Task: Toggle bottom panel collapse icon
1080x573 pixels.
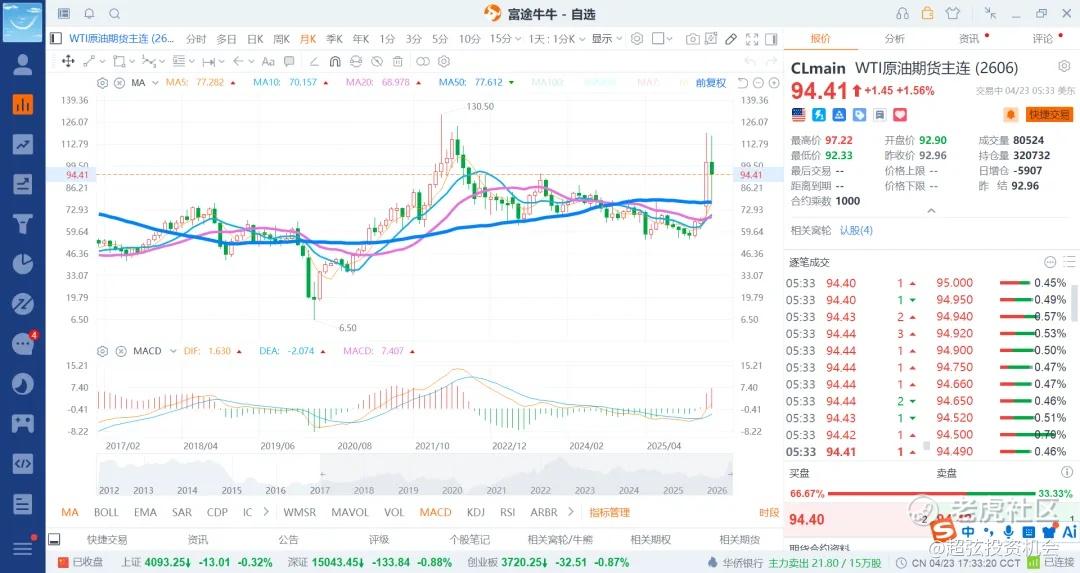Action: (x=54, y=539)
